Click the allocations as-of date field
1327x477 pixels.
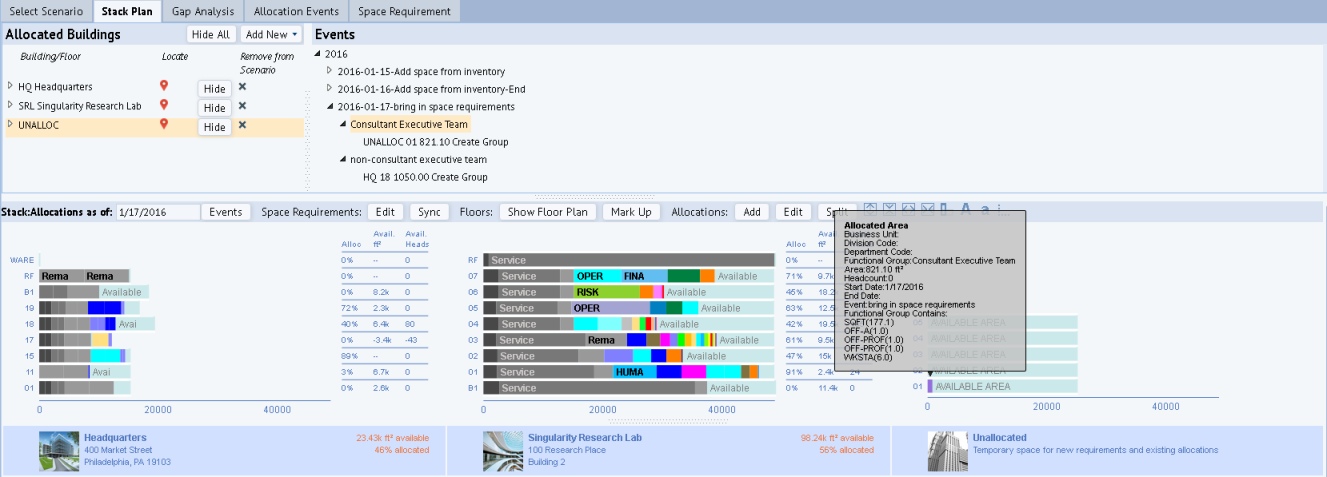tap(157, 212)
